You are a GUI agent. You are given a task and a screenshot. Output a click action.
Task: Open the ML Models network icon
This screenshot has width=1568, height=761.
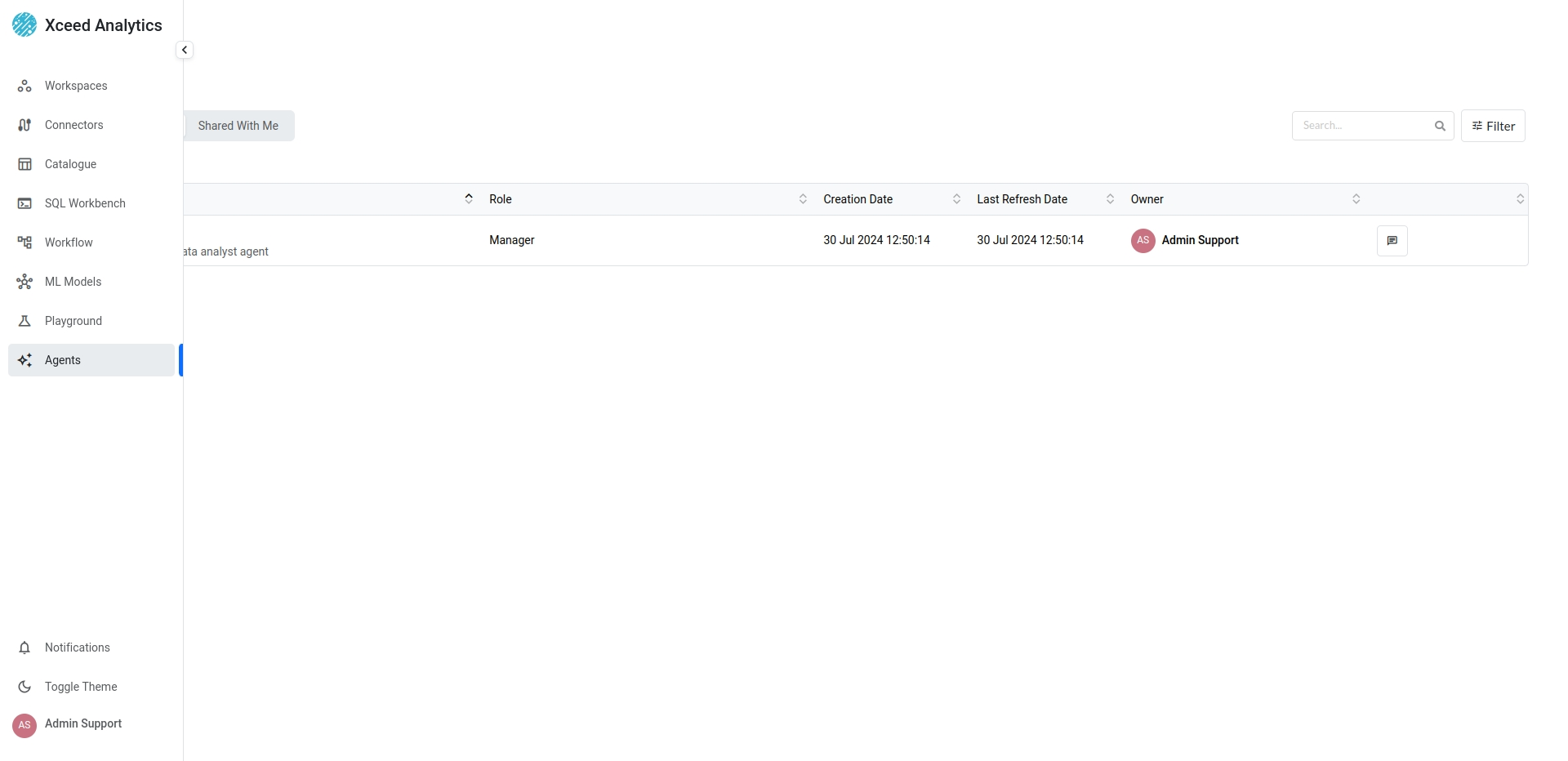(x=24, y=282)
